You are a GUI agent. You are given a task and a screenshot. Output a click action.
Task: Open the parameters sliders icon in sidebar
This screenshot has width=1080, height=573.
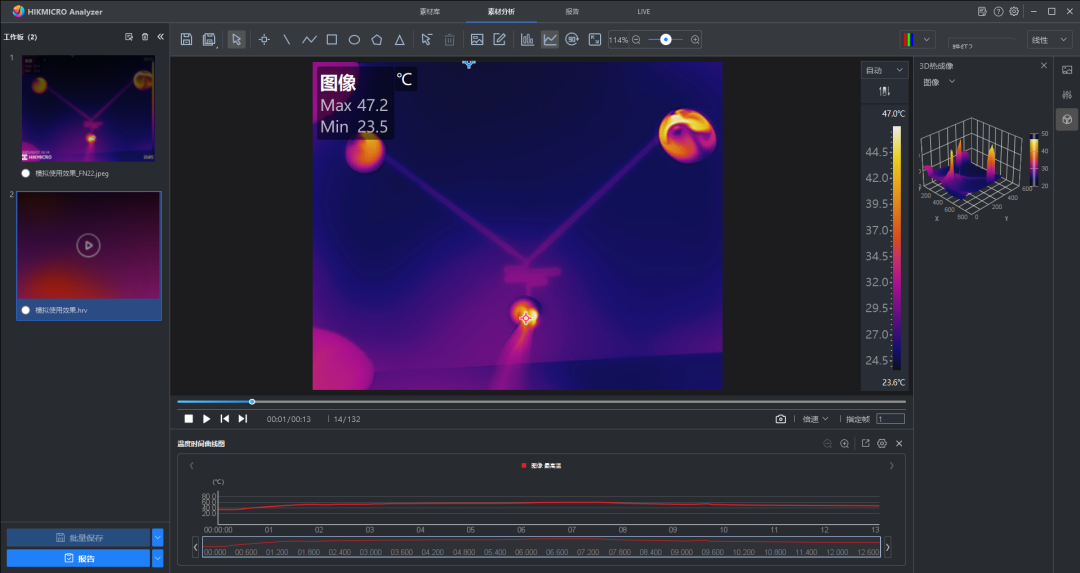click(1067, 94)
